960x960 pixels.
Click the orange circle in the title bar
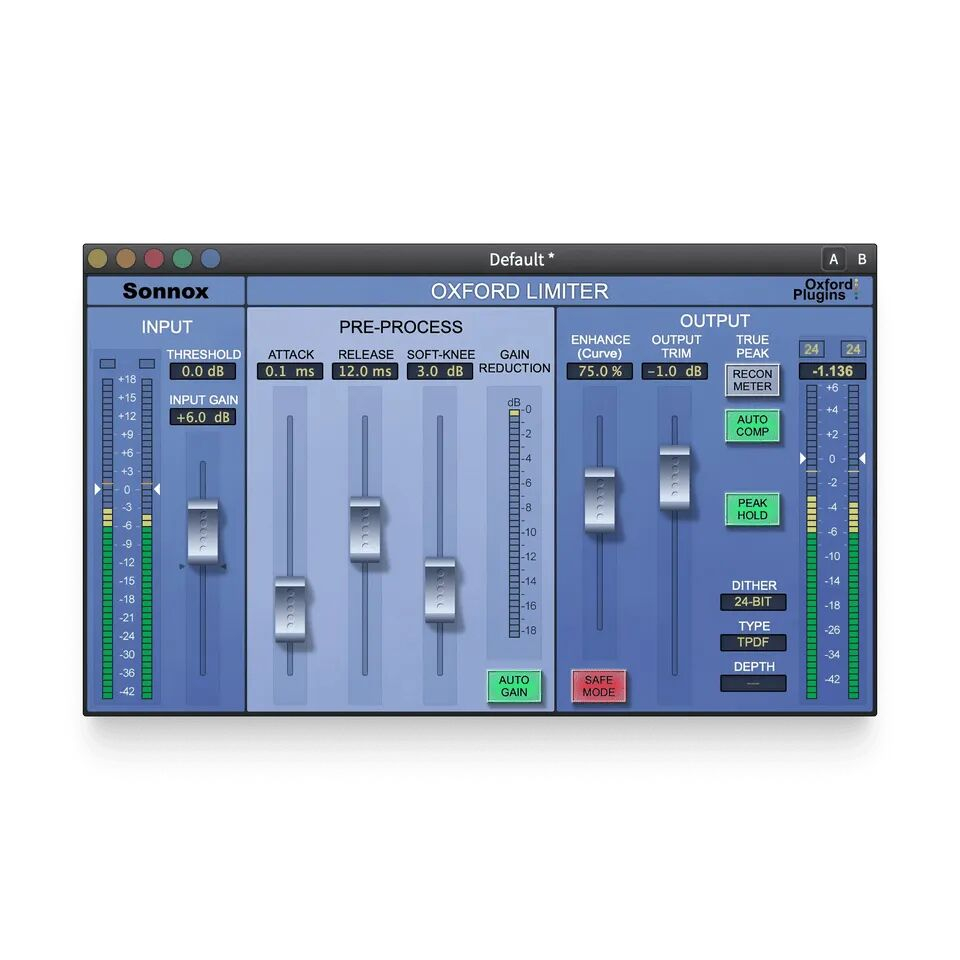pos(125,259)
